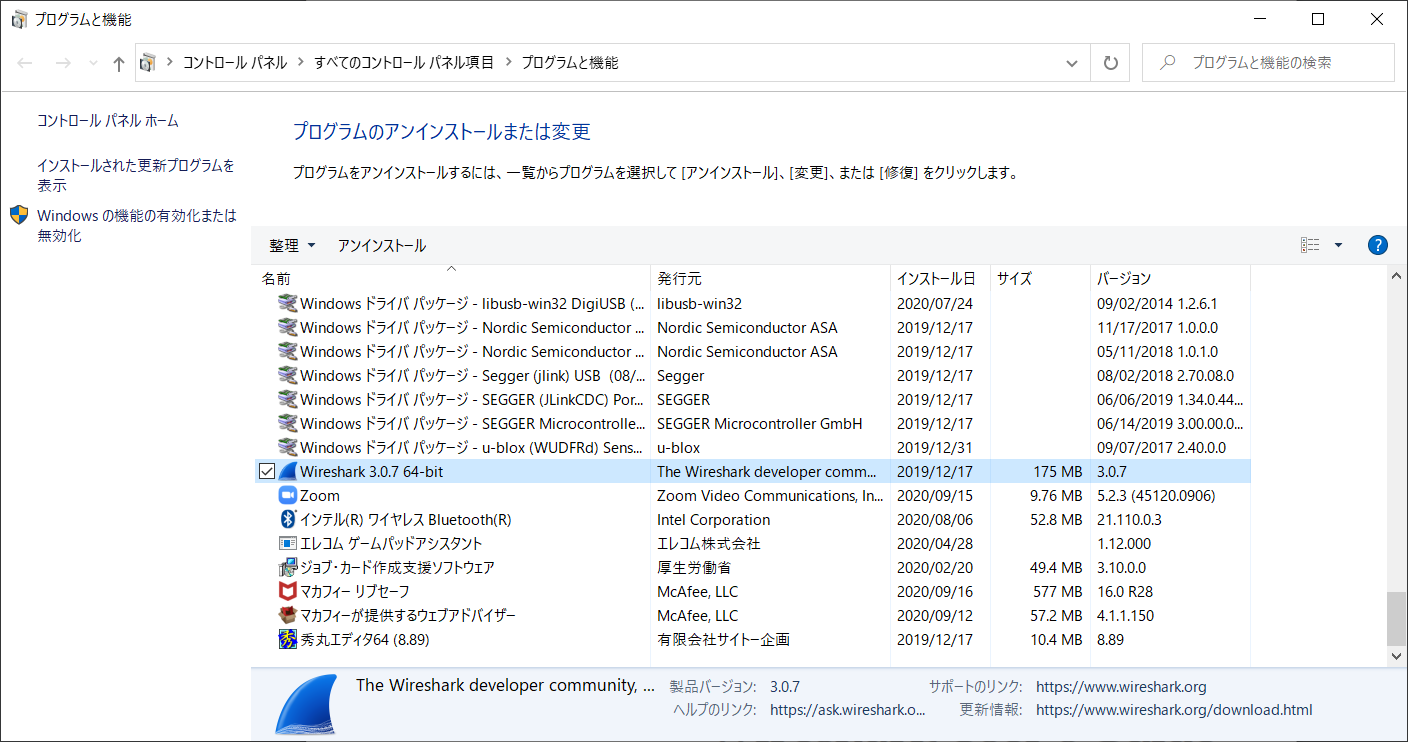Click the アンインストール toolbar button

pos(381,246)
